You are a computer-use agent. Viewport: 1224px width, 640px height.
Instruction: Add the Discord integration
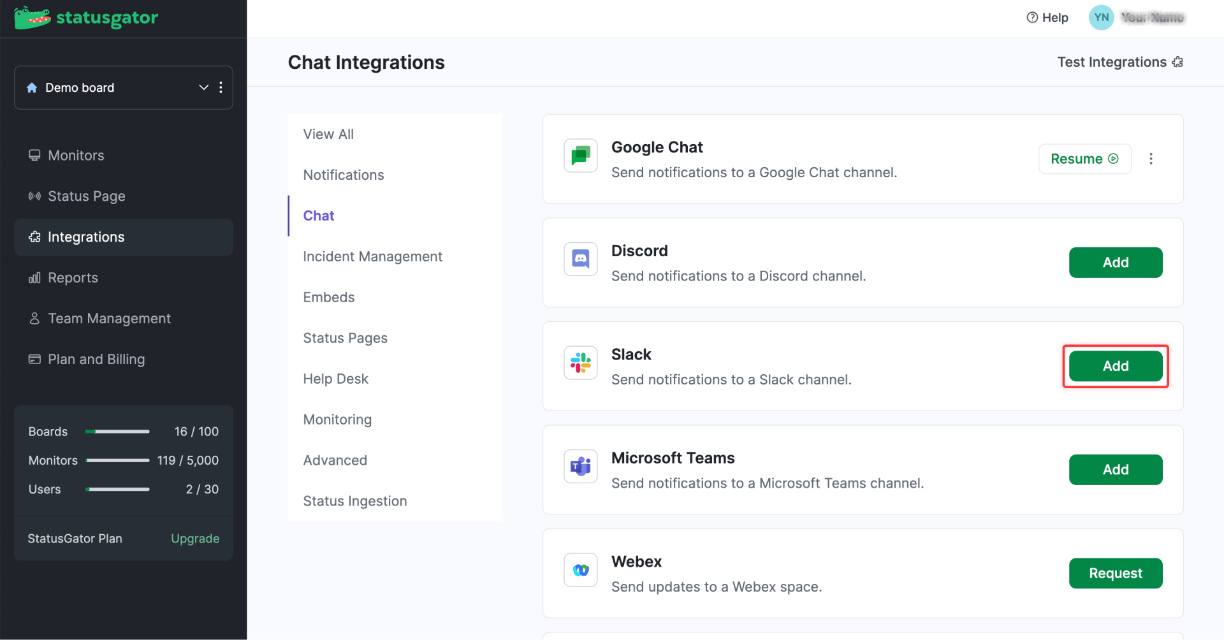pos(1116,263)
